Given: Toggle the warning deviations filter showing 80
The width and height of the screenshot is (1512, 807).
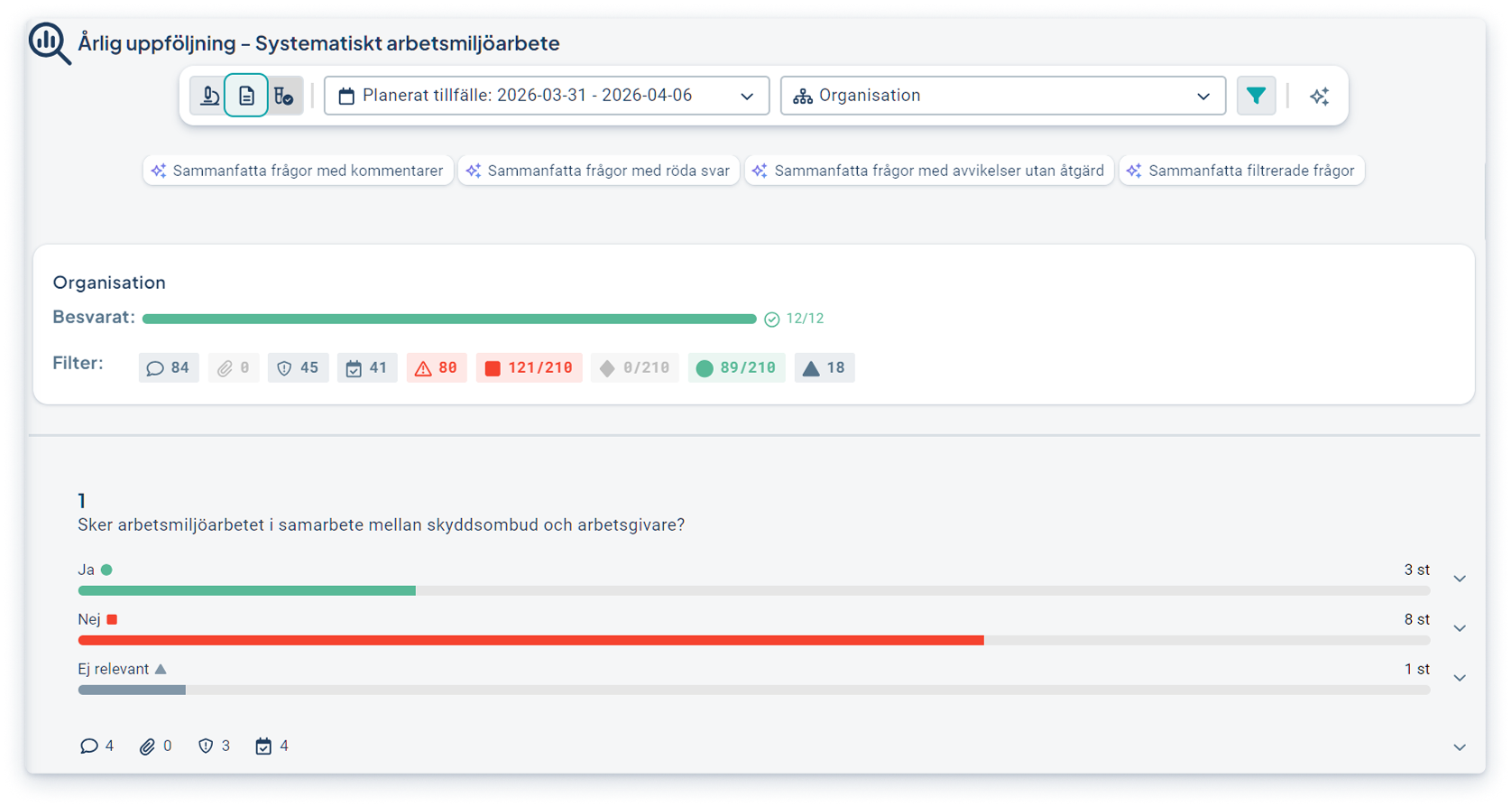Looking at the screenshot, I should [437, 367].
